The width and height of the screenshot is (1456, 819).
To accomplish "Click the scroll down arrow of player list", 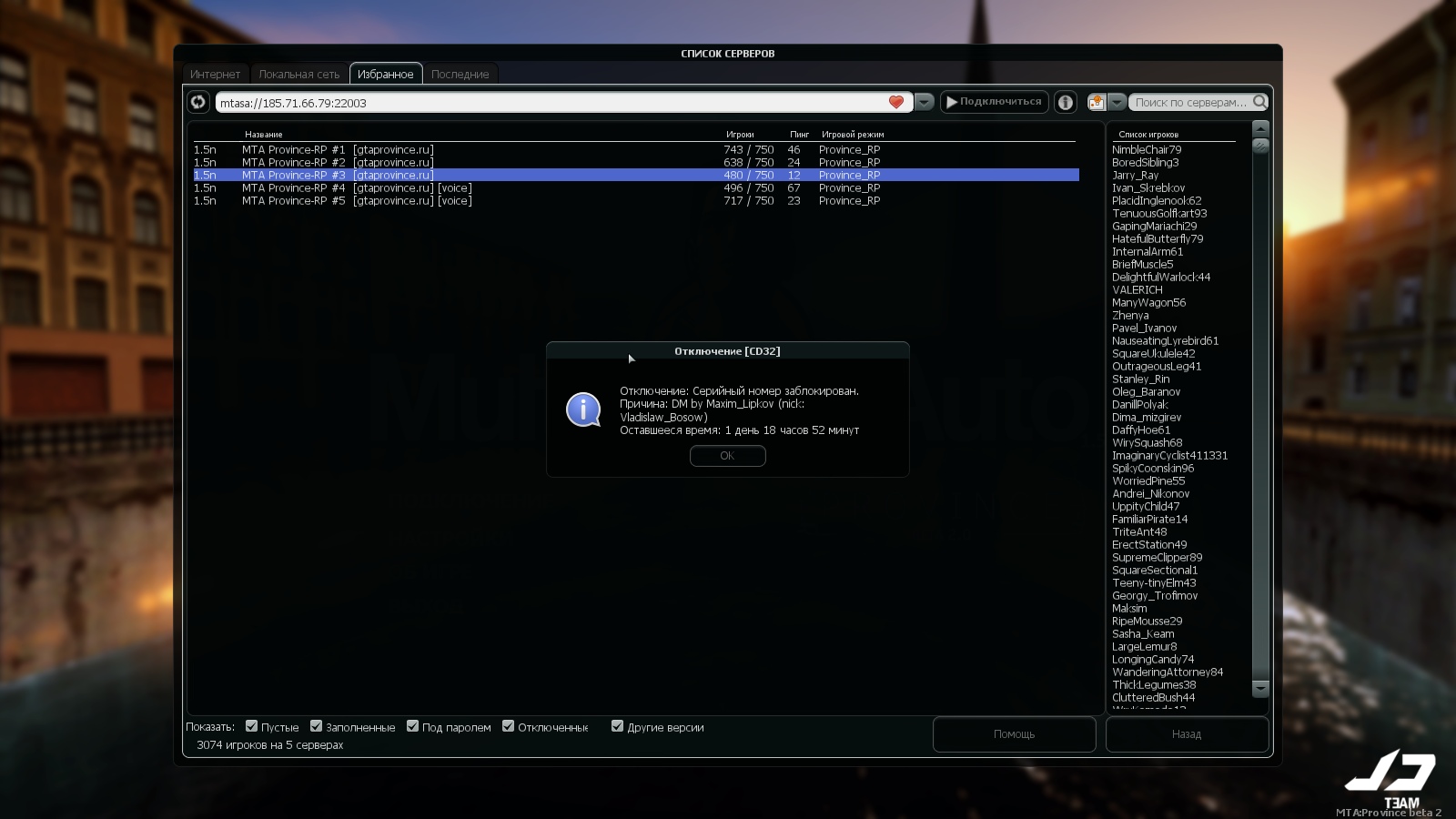I will (1260, 689).
